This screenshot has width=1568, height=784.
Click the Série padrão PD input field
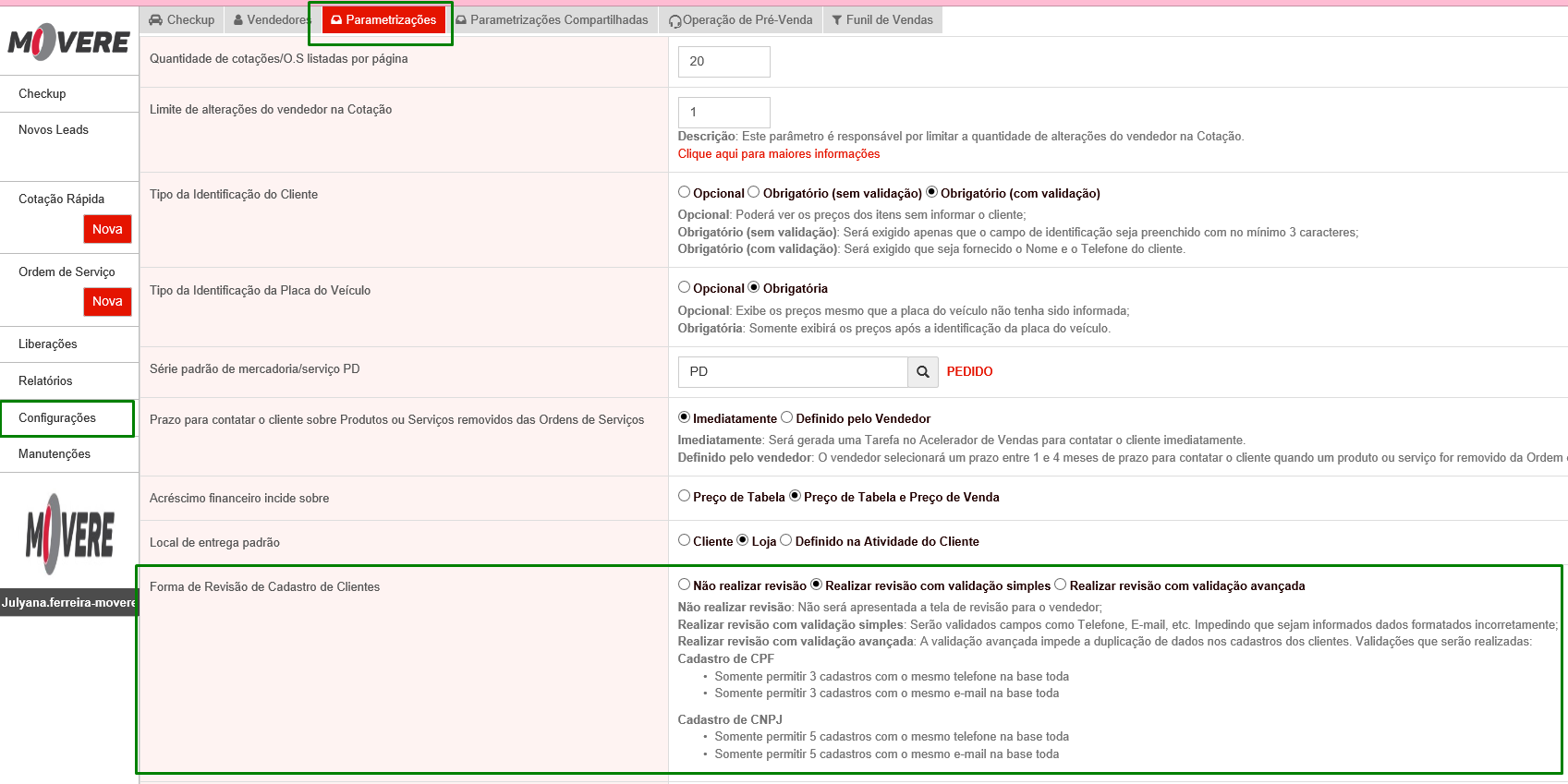tap(793, 372)
